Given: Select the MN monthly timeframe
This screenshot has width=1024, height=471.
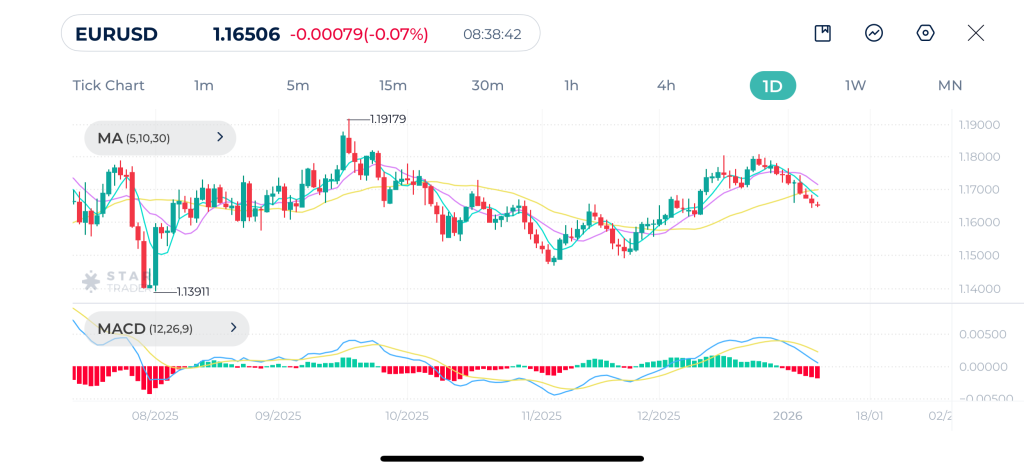Looking at the screenshot, I should 950,86.
